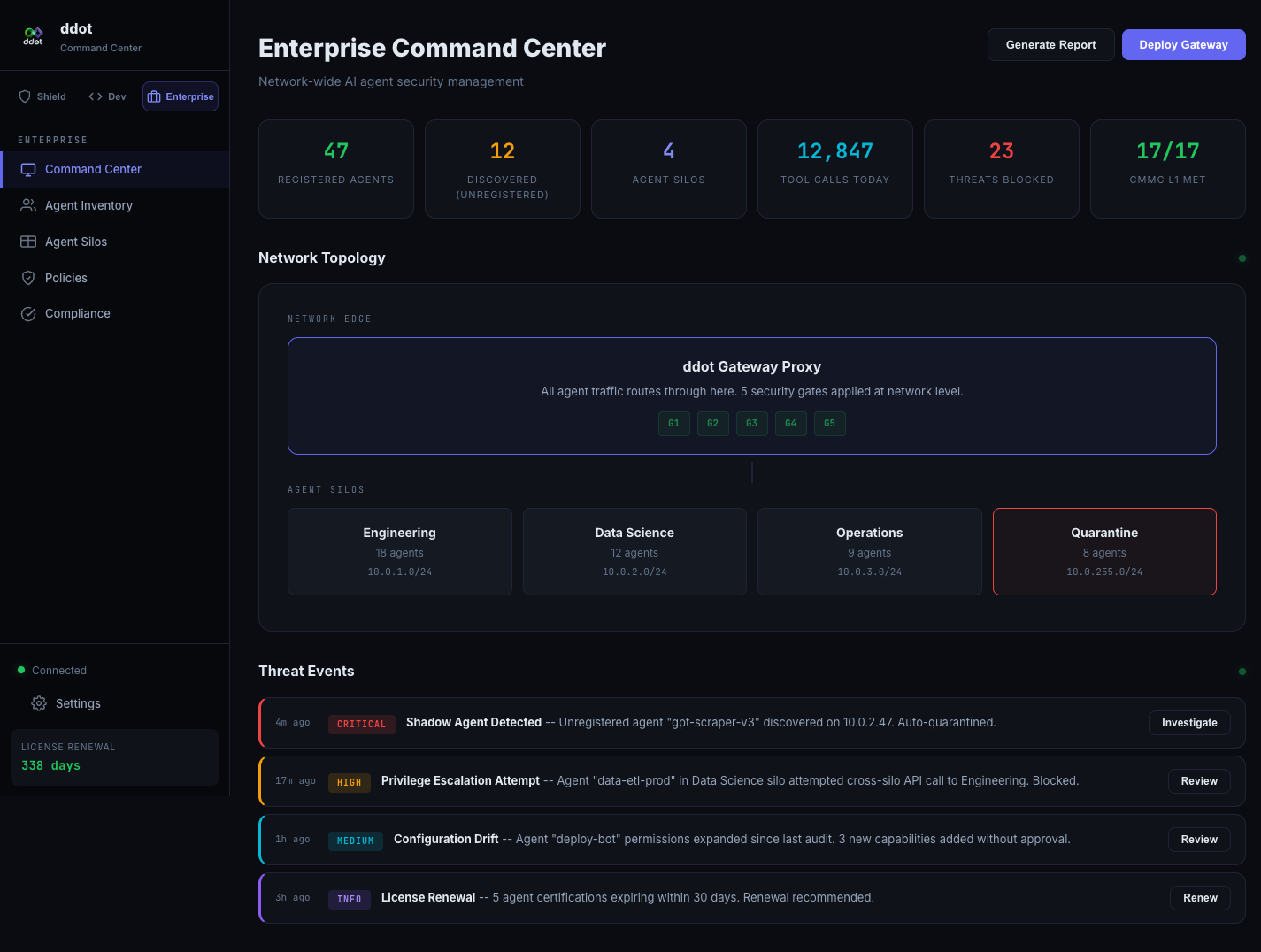Click the ddot logo in the sidebar

click(x=33, y=35)
